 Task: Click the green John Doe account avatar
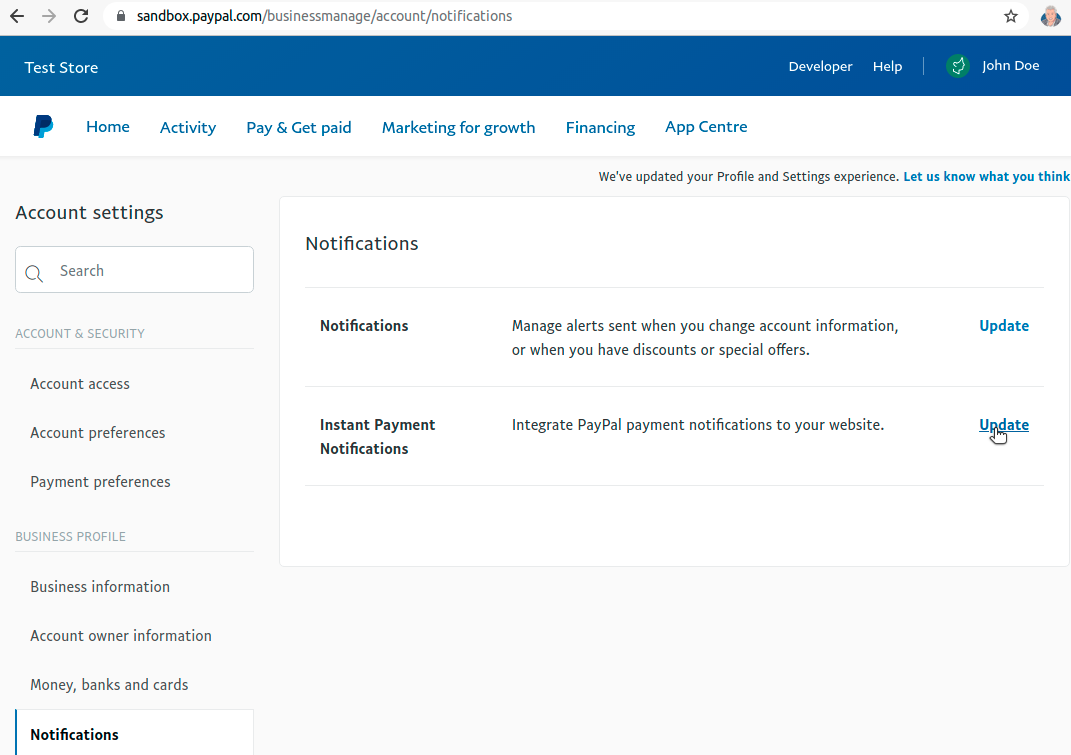pyautogui.click(x=958, y=66)
